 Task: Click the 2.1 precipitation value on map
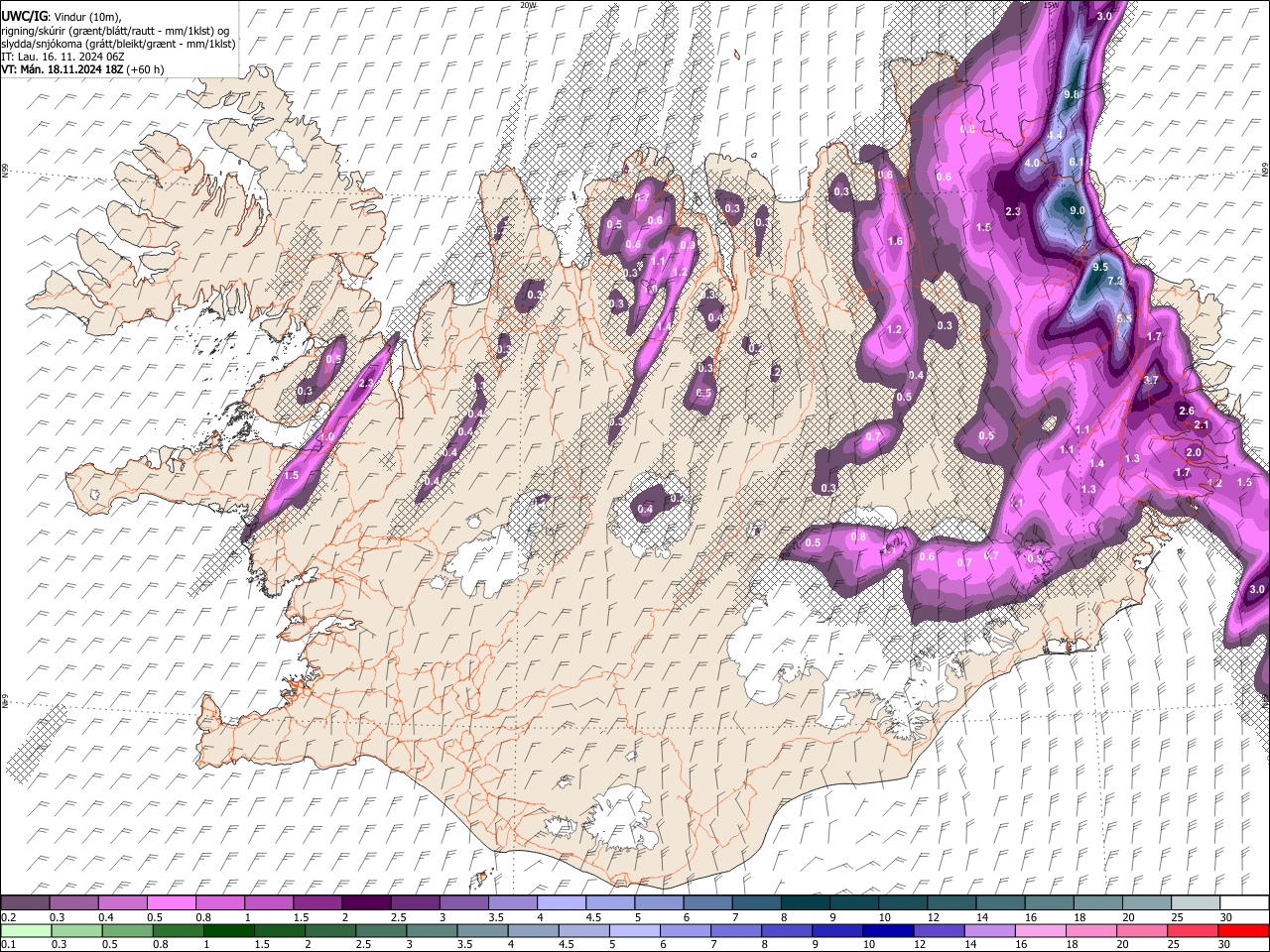pyautogui.click(x=1202, y=424)
